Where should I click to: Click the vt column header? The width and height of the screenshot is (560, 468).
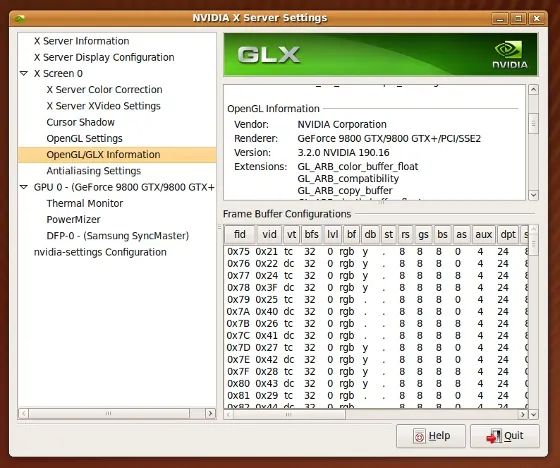[x=291, y=235]
